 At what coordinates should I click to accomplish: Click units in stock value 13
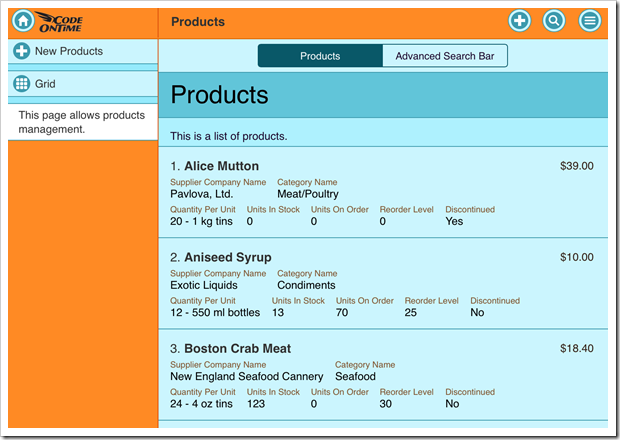point(278,313)
